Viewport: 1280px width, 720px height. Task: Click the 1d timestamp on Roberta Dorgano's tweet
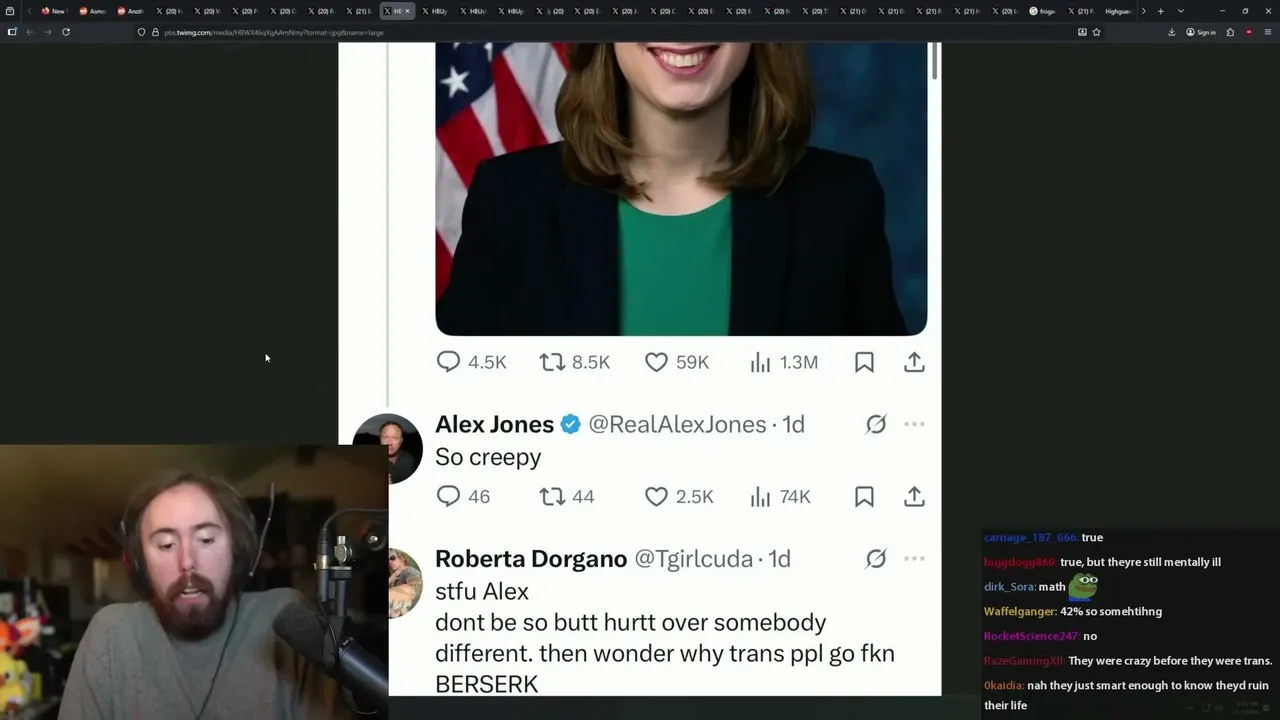point(779,558)
